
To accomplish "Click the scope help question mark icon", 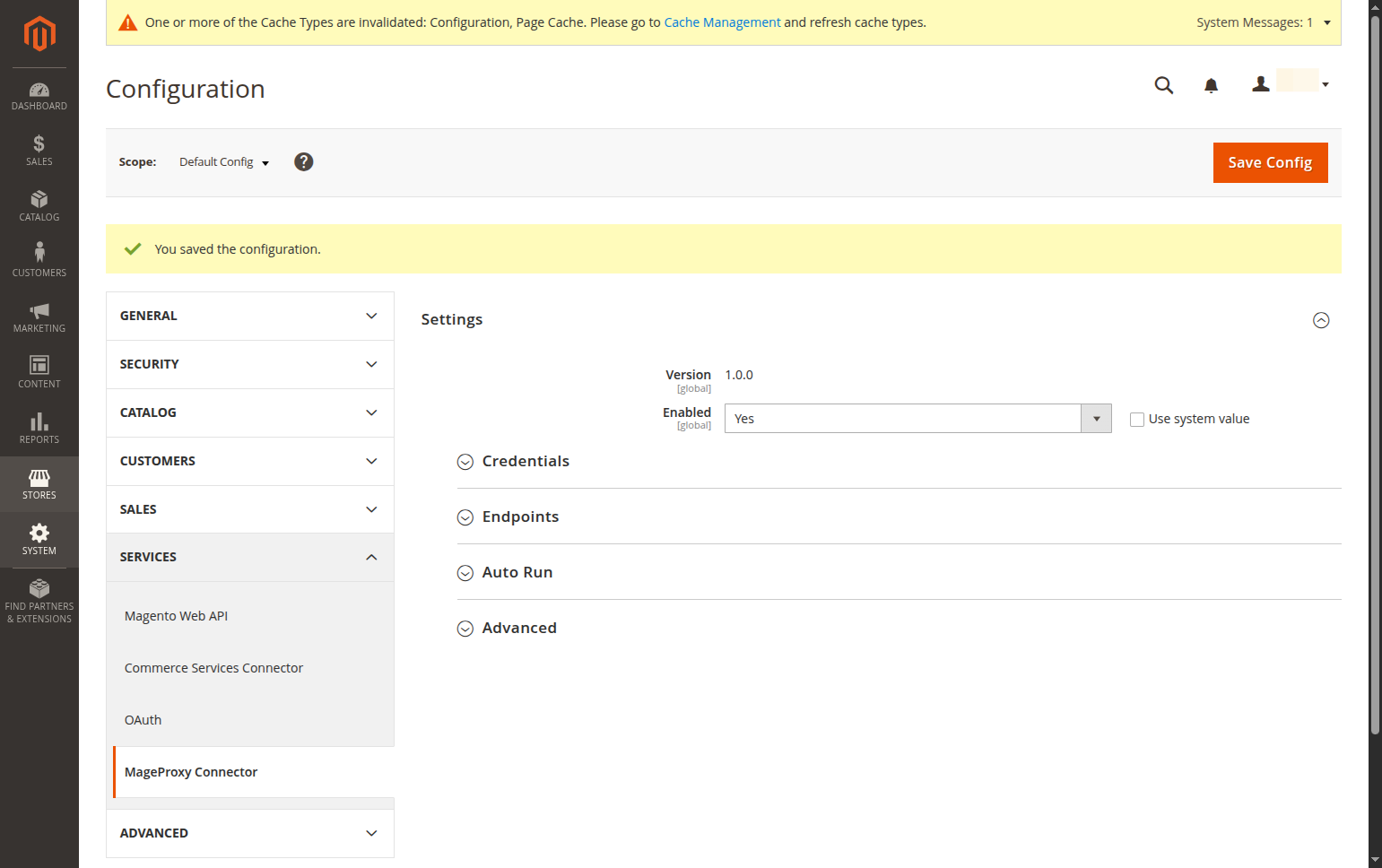I will tap(304, 161).
